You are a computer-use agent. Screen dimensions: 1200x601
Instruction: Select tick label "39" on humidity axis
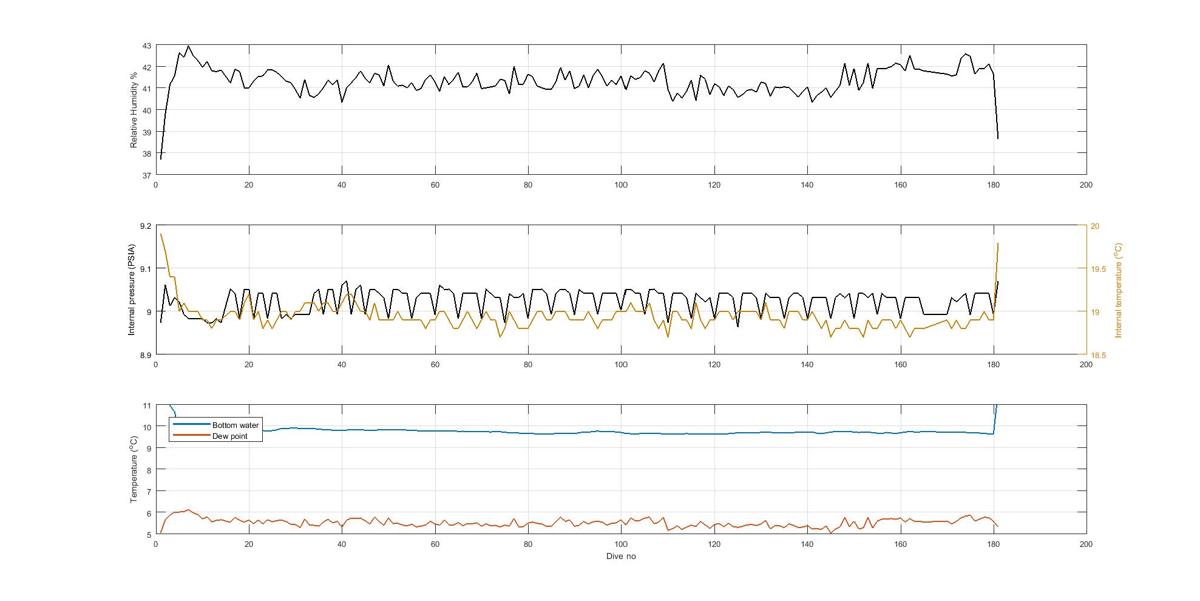(x=146, y=132)
